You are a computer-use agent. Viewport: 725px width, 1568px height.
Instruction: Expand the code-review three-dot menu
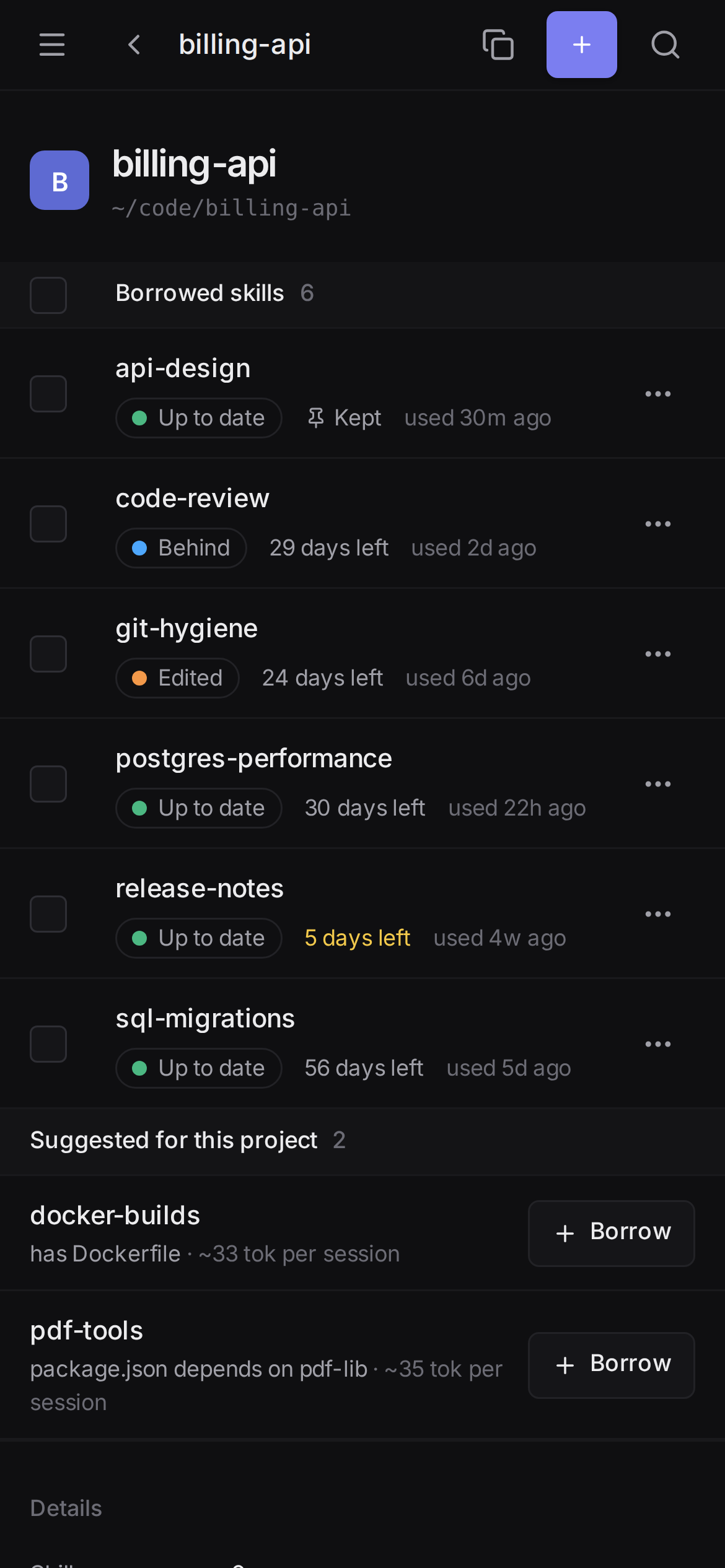click(658, 524)
